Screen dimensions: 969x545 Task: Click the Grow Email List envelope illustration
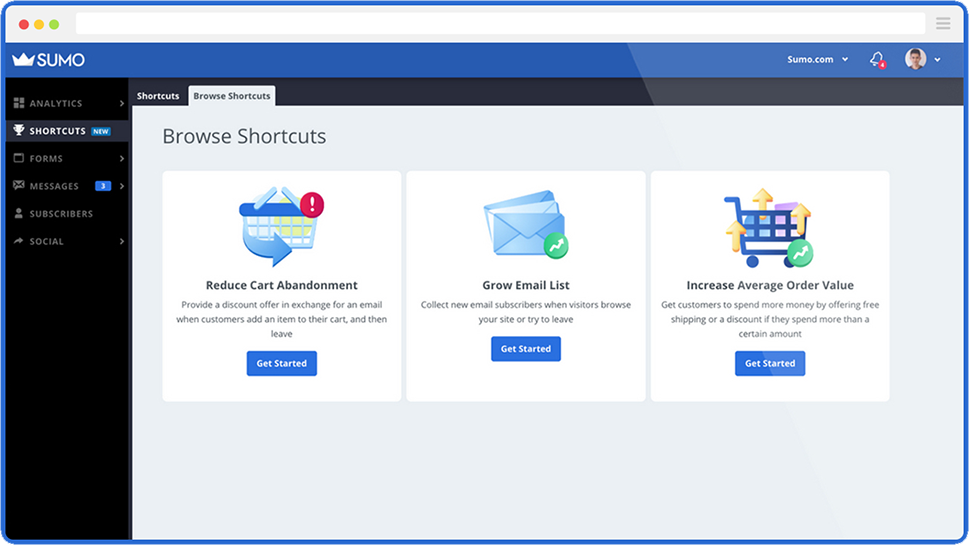click(526, 224)
